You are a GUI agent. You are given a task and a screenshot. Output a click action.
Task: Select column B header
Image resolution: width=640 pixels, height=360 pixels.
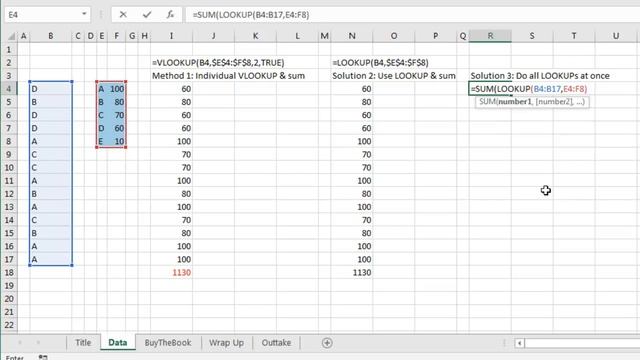(51, 36)
